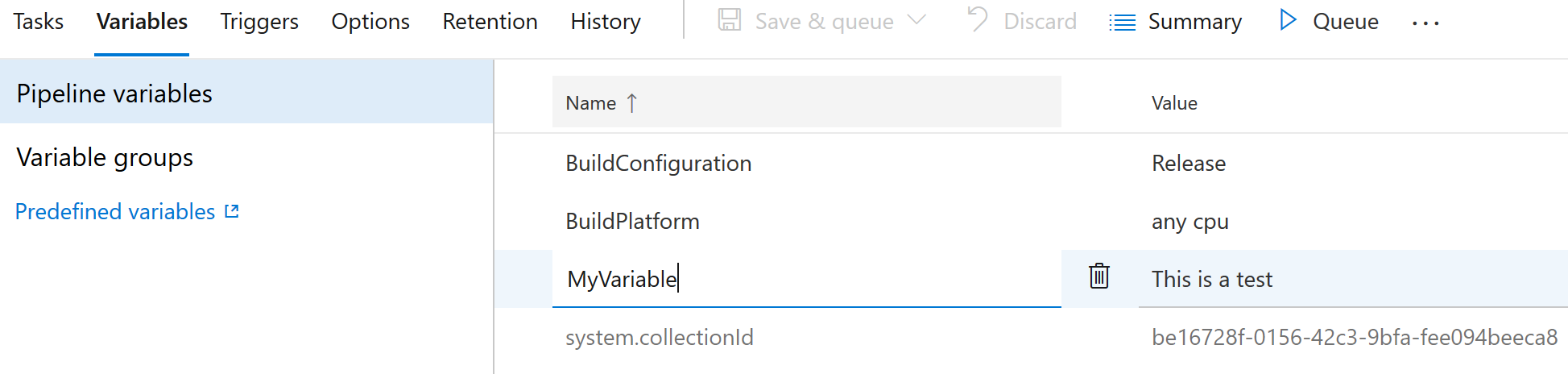Expand the Save & queue dropdown chevron
This screenshot has height=374, width=1568.
coord(916,19)
